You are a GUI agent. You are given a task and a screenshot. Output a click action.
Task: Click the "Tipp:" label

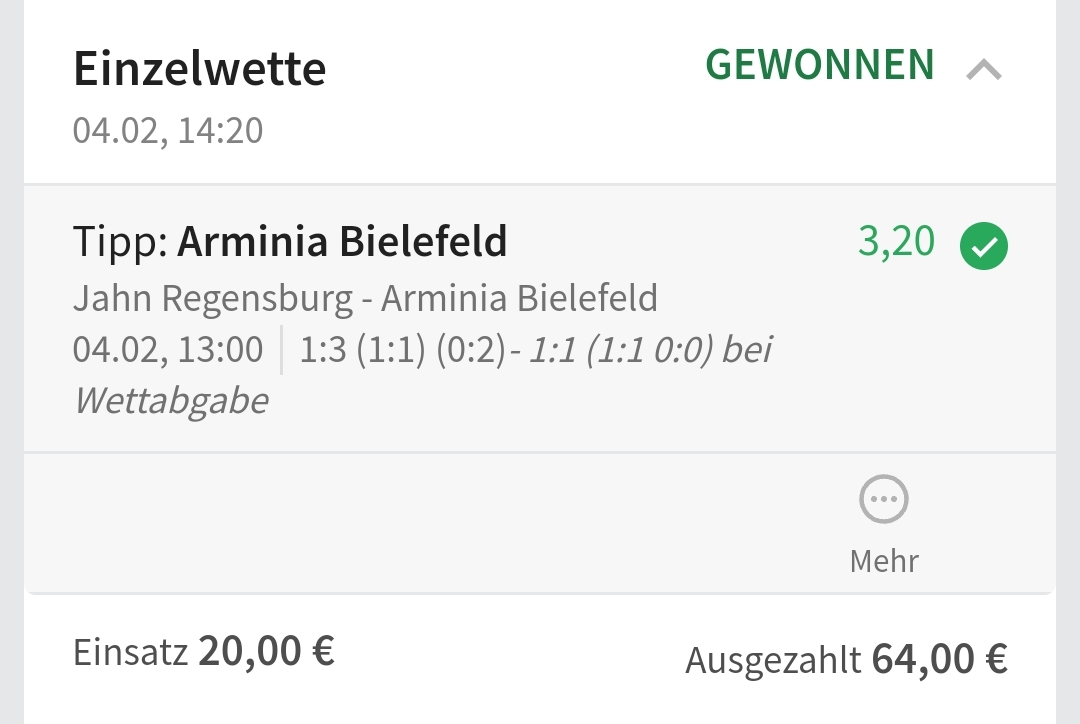(x=121, y=242)
